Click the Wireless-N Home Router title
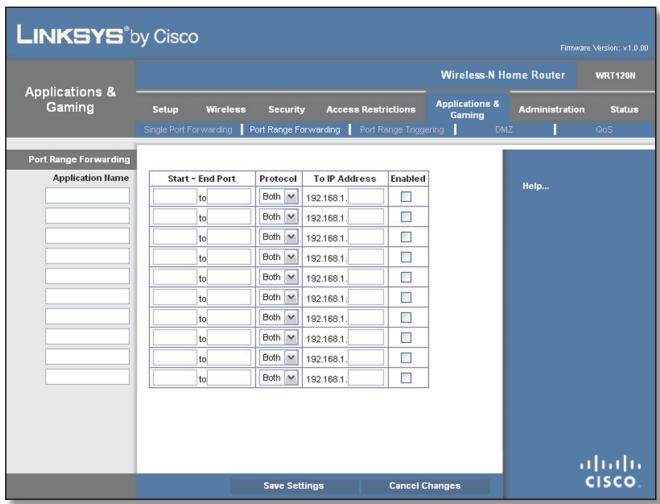The width and height of the screenshot is (660, 504). 503,75
